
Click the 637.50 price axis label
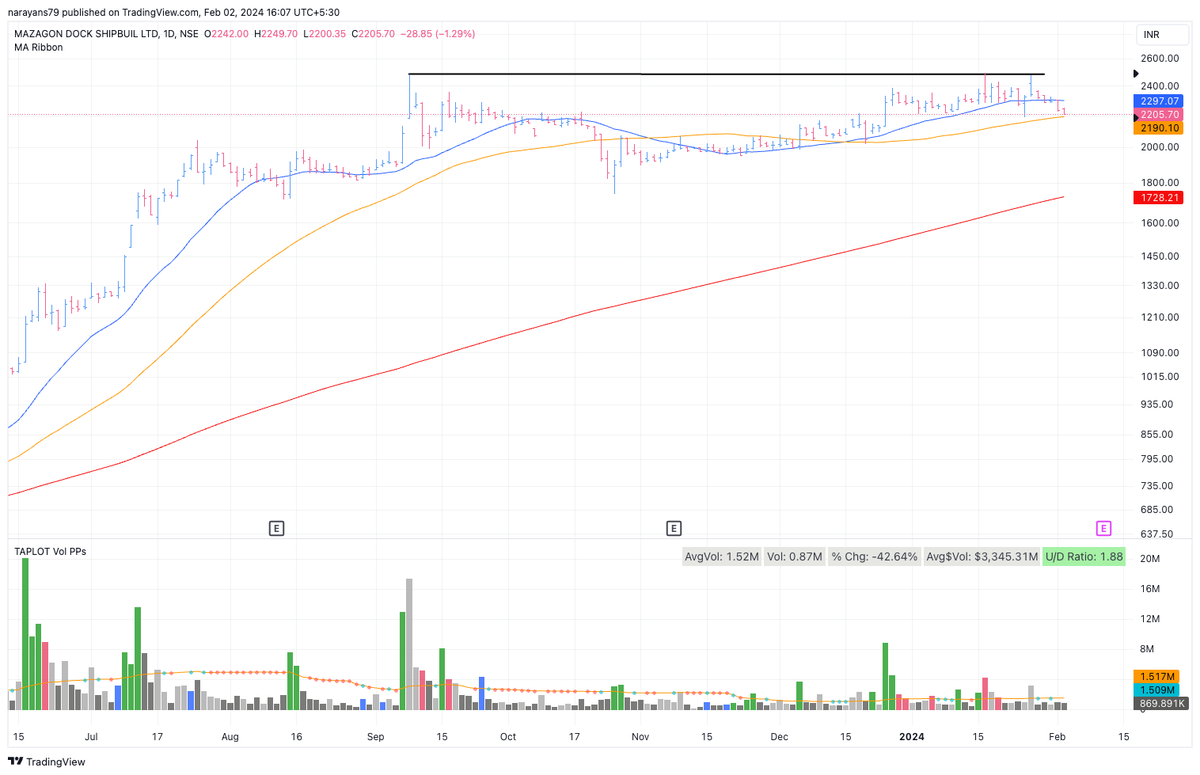pyautogui.click(x=1157, y=535)
